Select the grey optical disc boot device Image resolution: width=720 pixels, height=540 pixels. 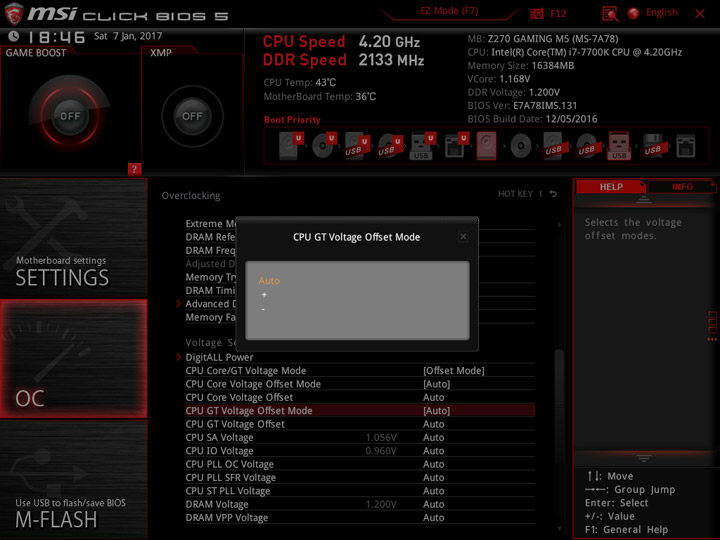pos(520,146)
